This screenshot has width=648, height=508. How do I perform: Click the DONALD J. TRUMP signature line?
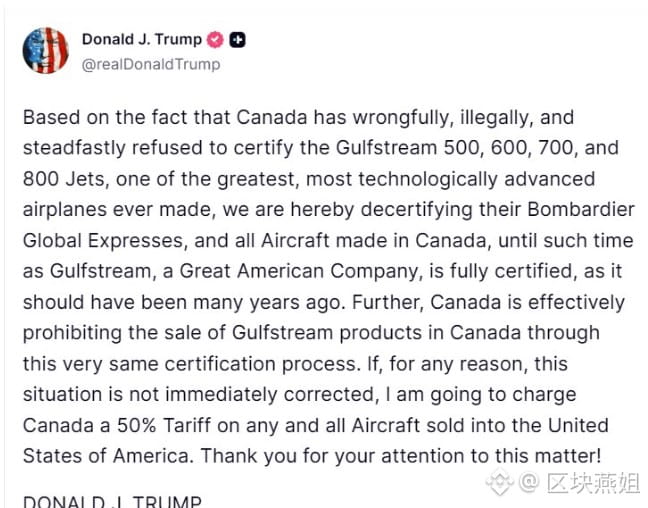tap(111, 501)
